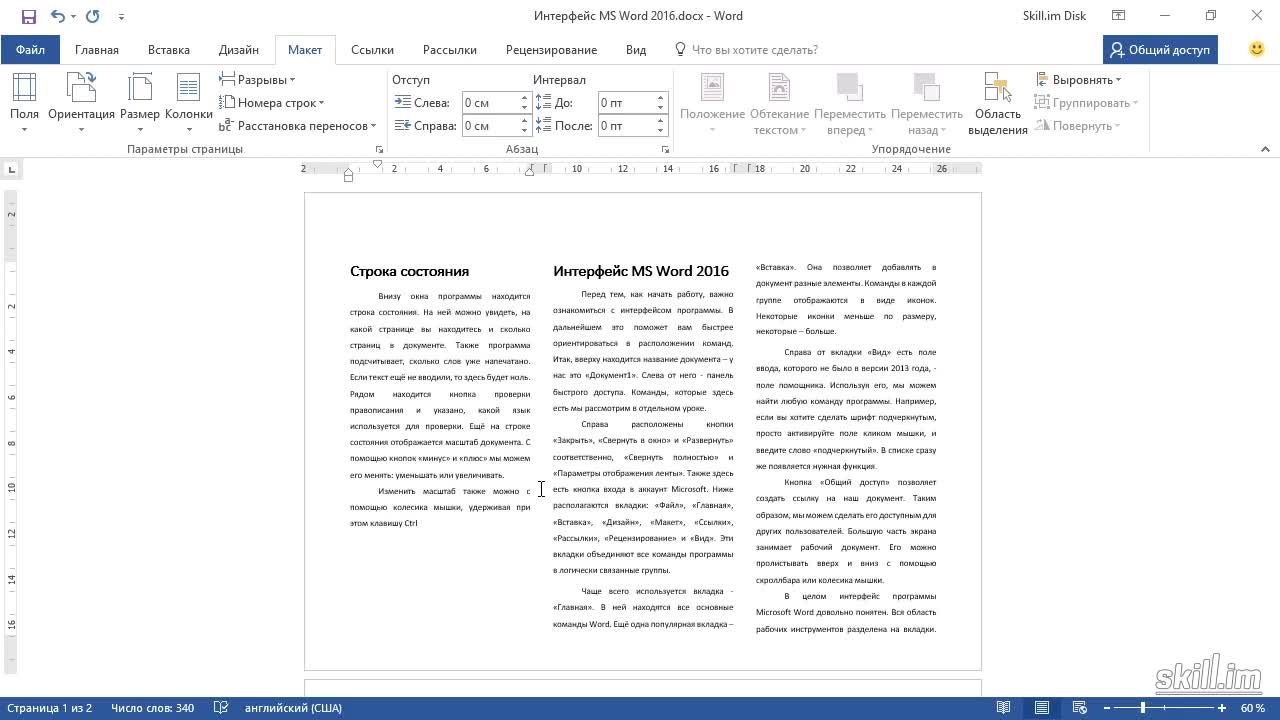Open the Абзац dialog launcher
The image size is (1280, 720).
[x=666, y=149]
